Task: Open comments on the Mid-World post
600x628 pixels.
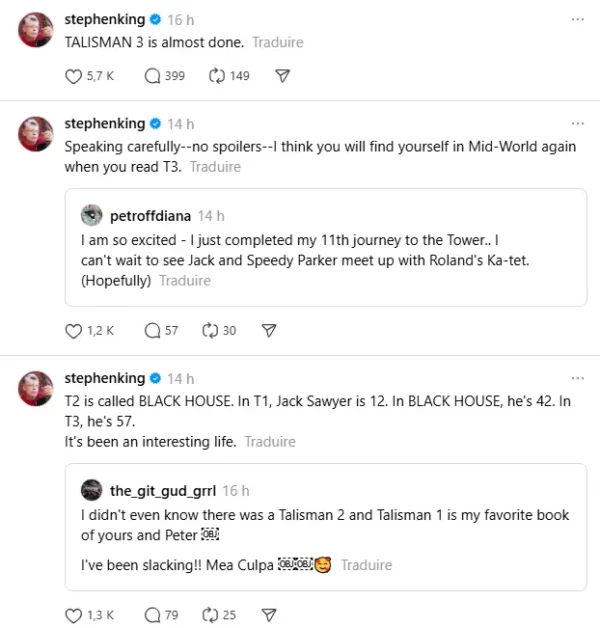Action: (x=153, y=330)
